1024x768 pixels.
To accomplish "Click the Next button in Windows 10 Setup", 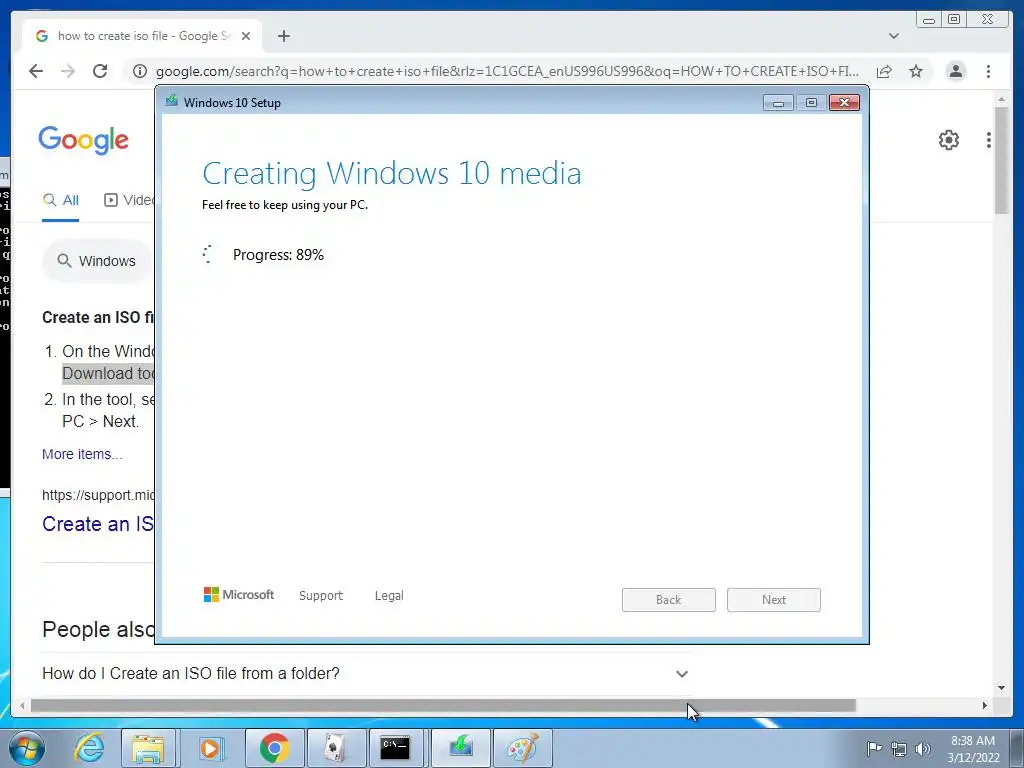I will (774, 600).
